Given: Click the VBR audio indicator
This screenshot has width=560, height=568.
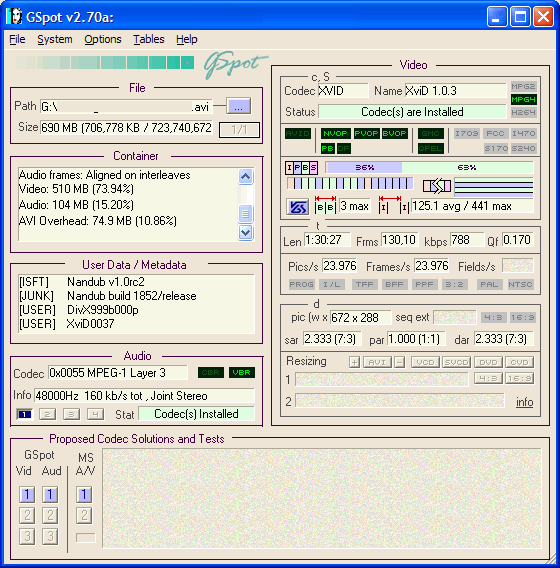Looking at the screenshot, I should [242, 372].
